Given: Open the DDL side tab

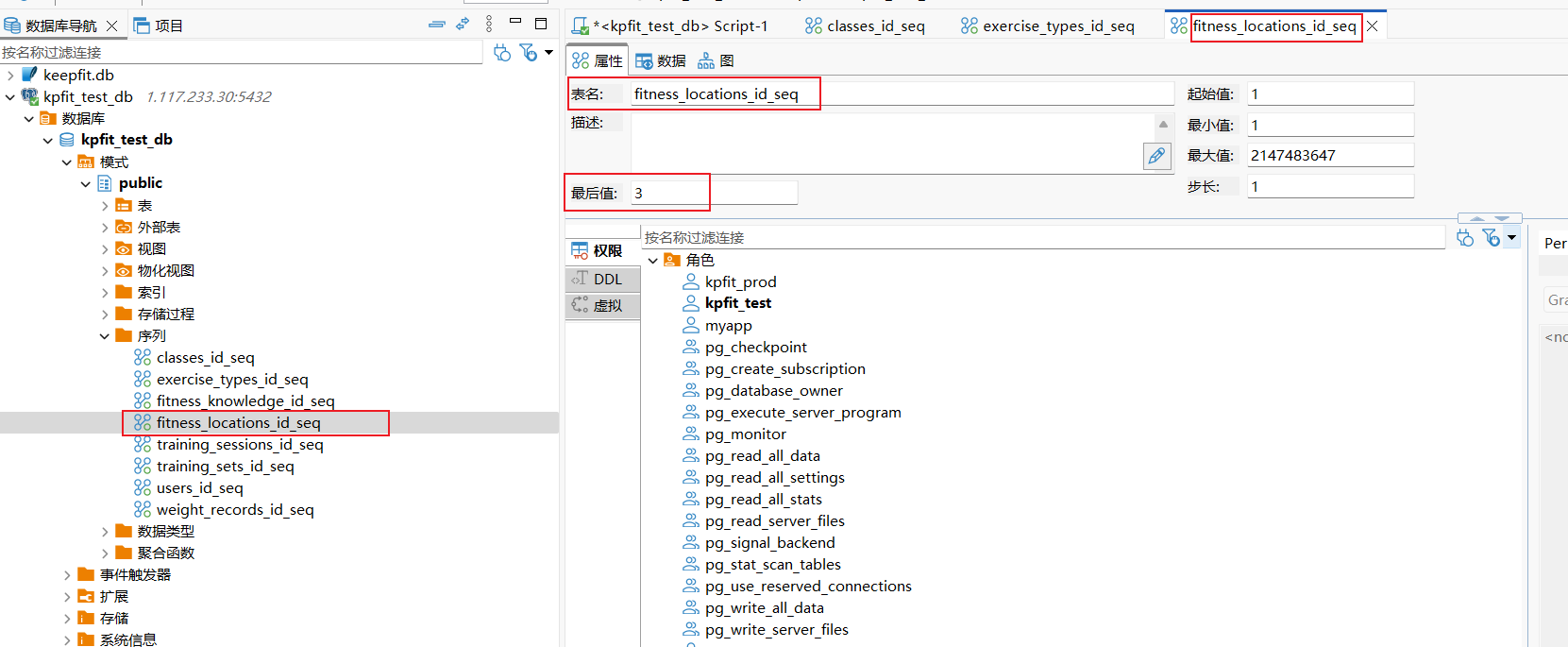Looking at the screenshot, I should pos(602,280).
